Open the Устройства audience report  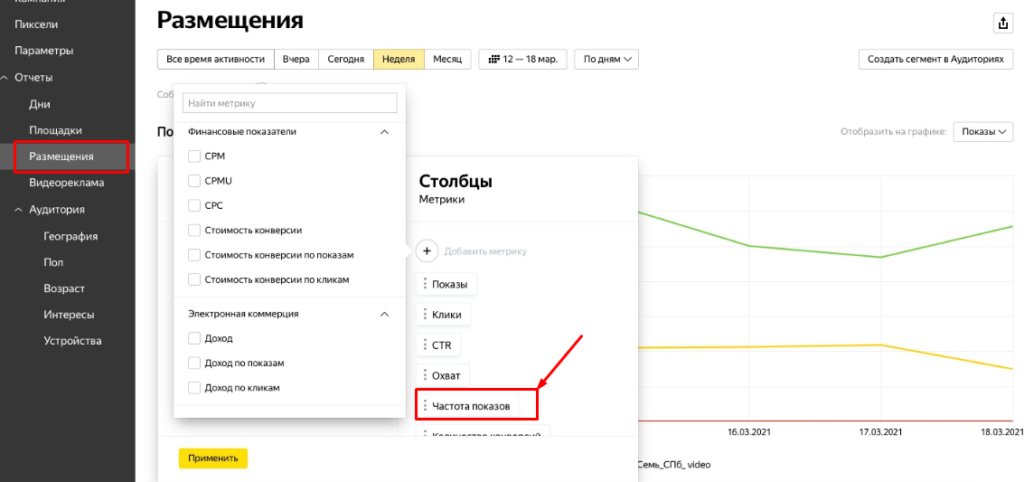[72, 341]
